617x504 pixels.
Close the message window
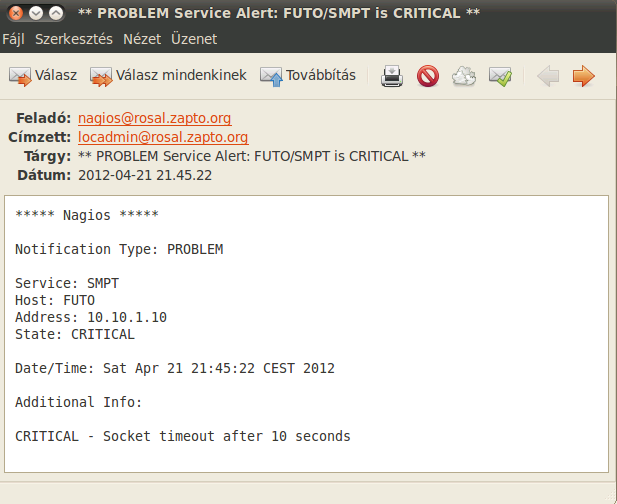(16, 13)
